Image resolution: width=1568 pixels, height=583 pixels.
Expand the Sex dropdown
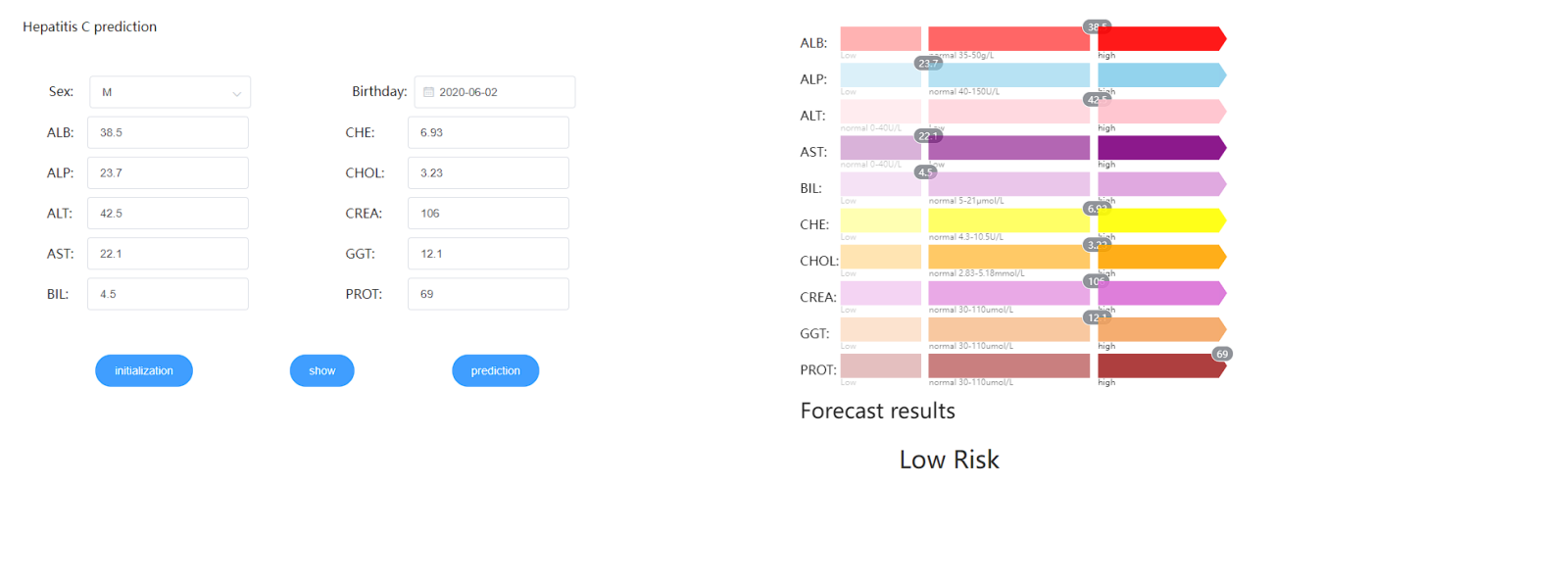[170, 92]
